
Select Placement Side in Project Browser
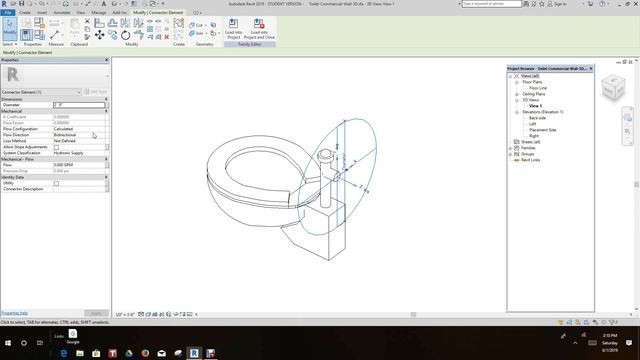tap(542, 130)
